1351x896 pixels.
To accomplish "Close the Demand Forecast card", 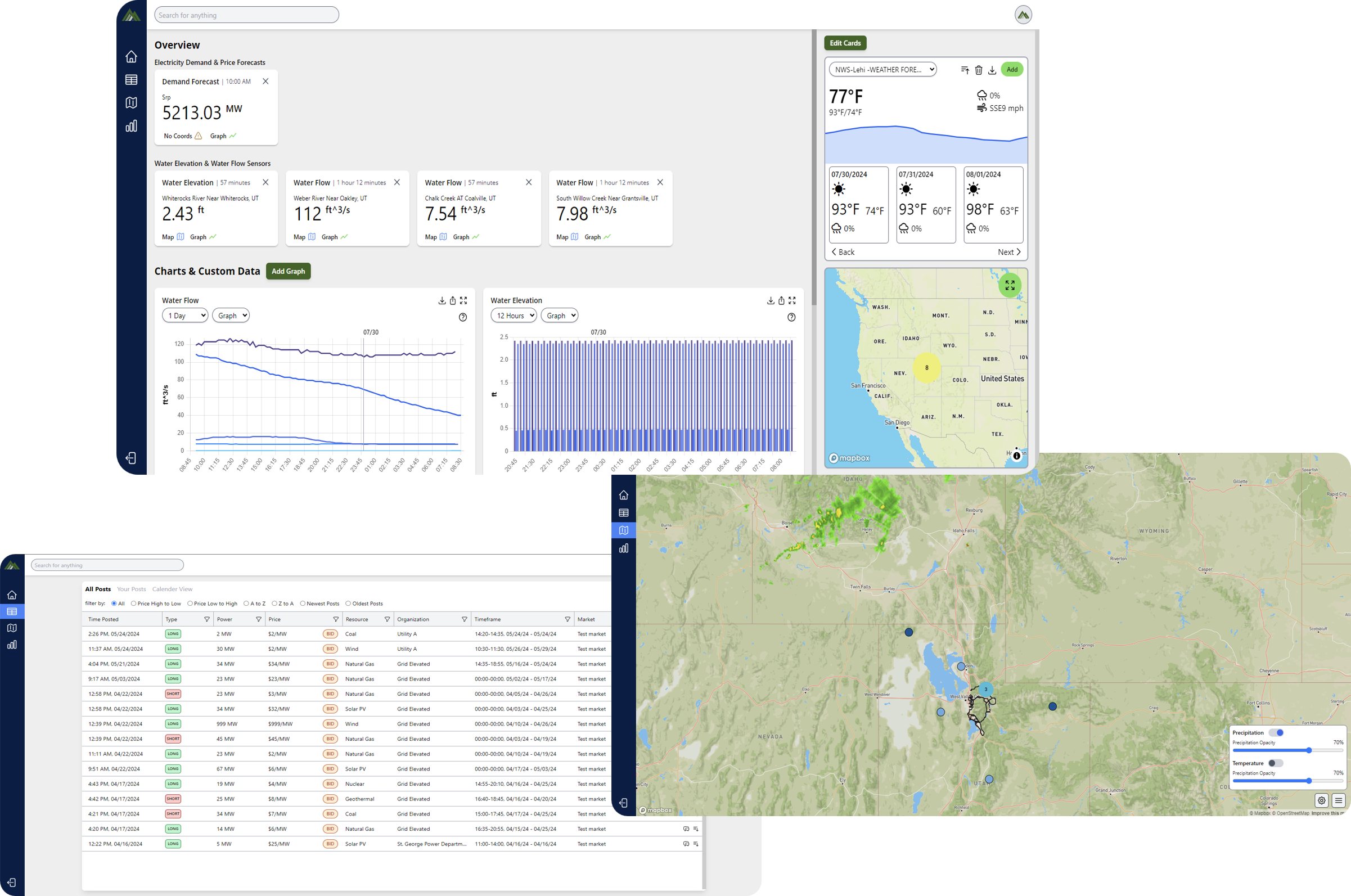I will coord(265,81).
